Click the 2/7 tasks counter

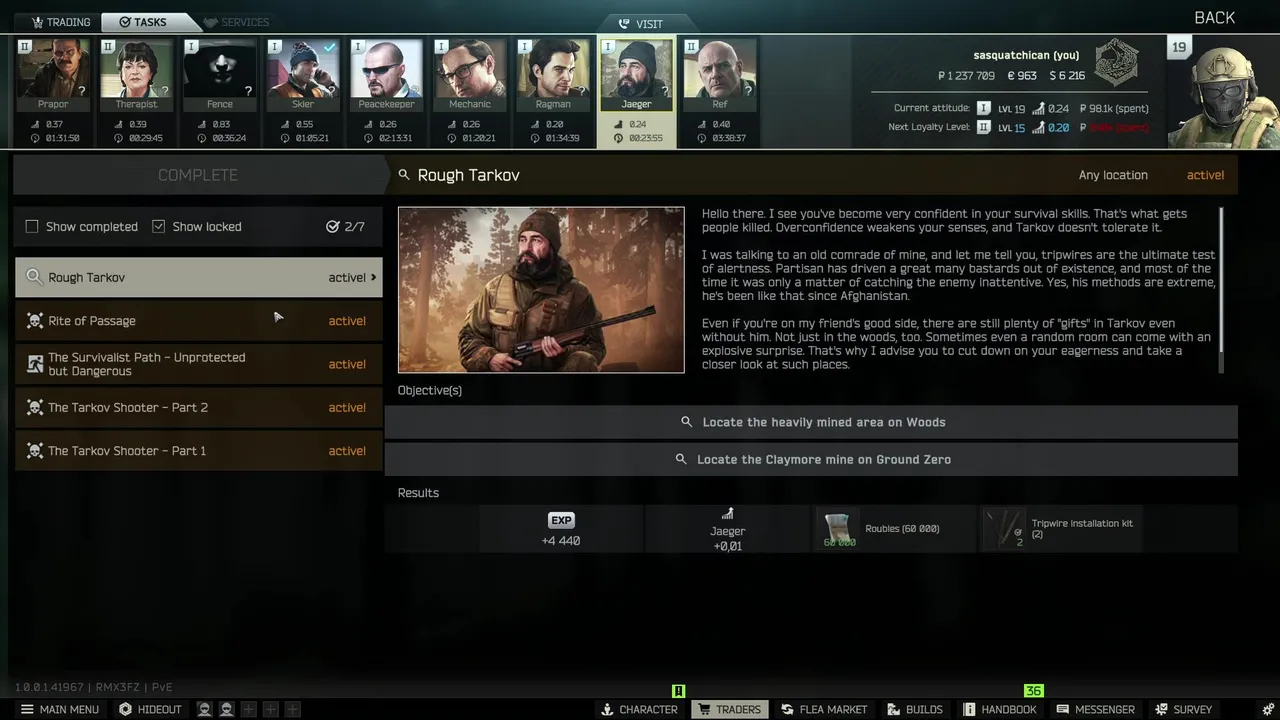tap(346, 227)
